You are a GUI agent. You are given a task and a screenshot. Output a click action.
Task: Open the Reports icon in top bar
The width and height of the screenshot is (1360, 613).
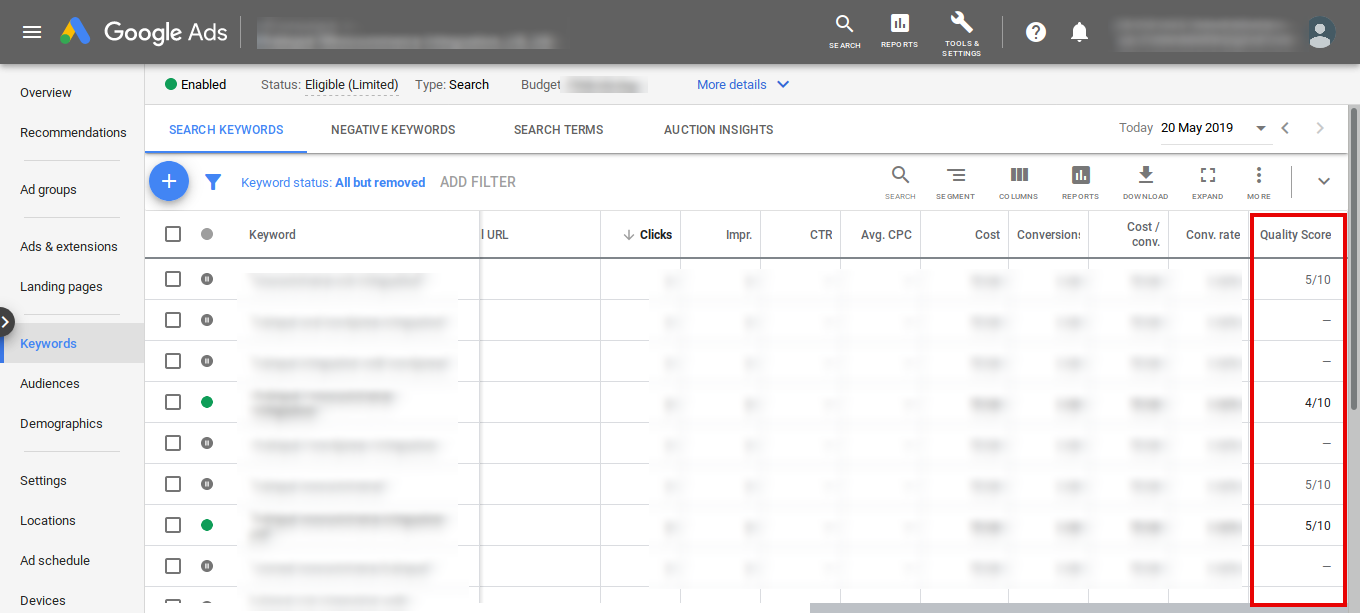pyautogui.click(x=898, y=32)
